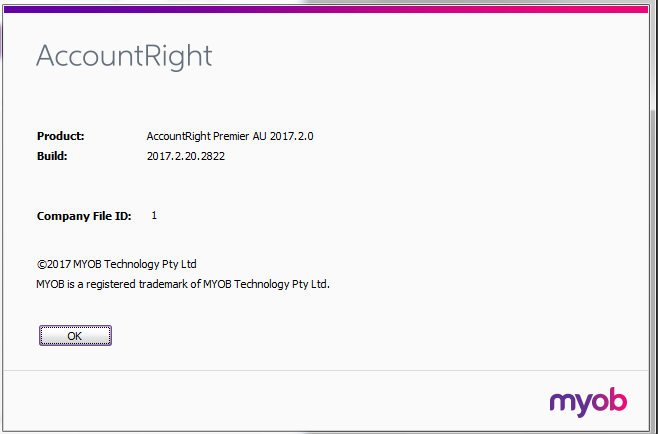This screenshot has height=434, width=658.
Task: Click the MYOB registered trademark notice
Action: [x=183, y=284]
